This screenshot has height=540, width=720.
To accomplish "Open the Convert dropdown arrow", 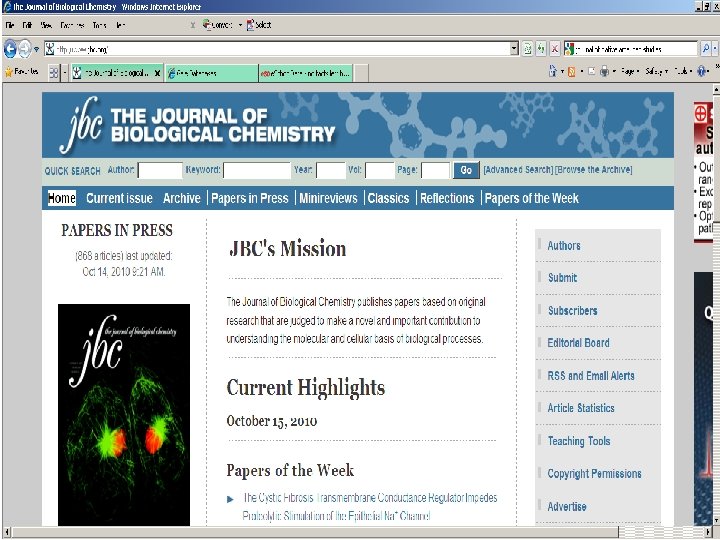I will pyautogui.click(x=240, y=25).
